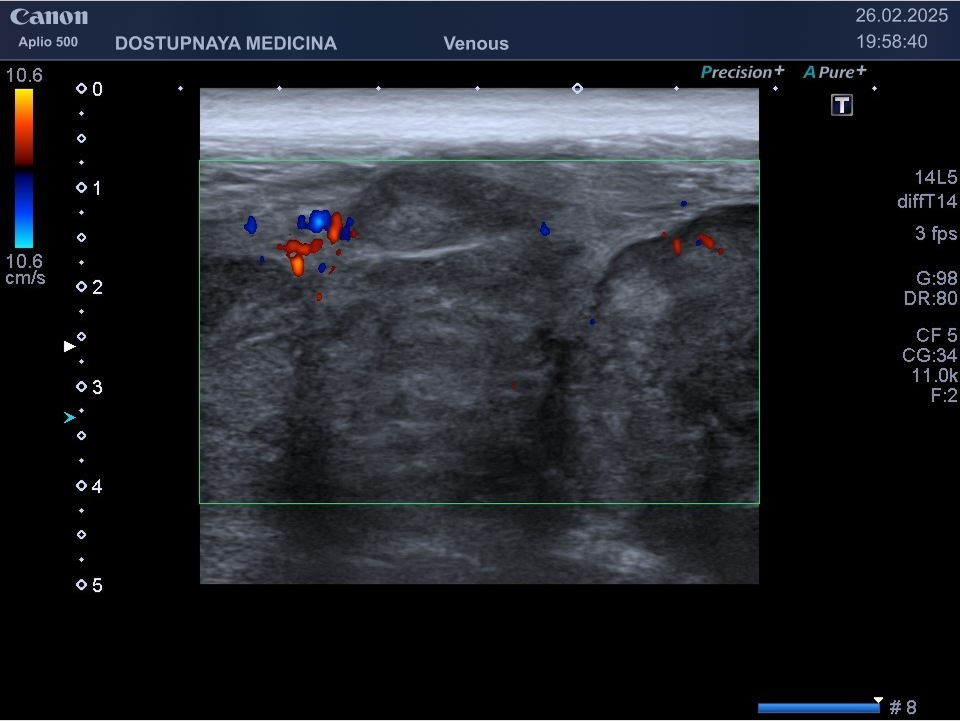Click the color Doppler velocity scale bar
Viewport: 960px width, 721px height.
pos(24,168)
